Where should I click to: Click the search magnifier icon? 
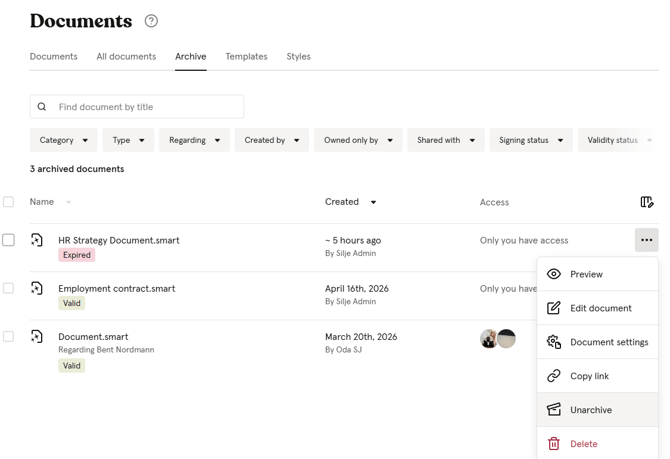point(41,107)
